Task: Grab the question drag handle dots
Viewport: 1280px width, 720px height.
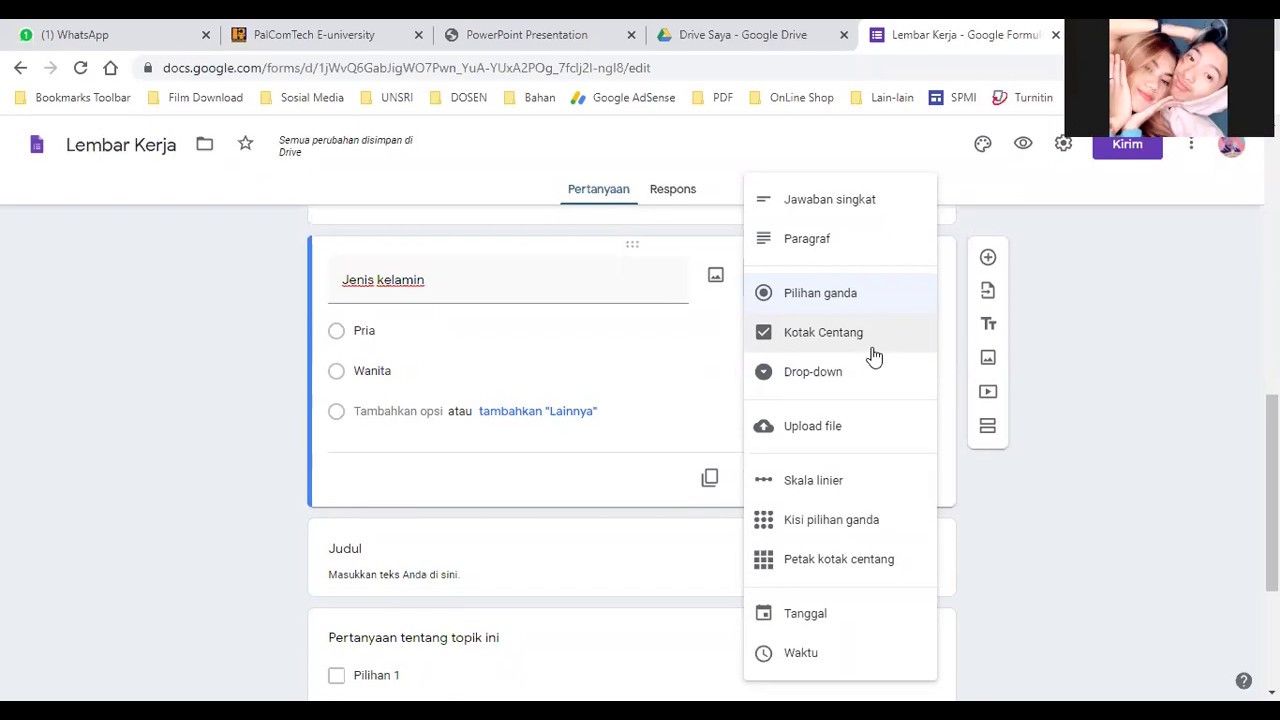Action: pyautogui.click(x=632, y=244)
